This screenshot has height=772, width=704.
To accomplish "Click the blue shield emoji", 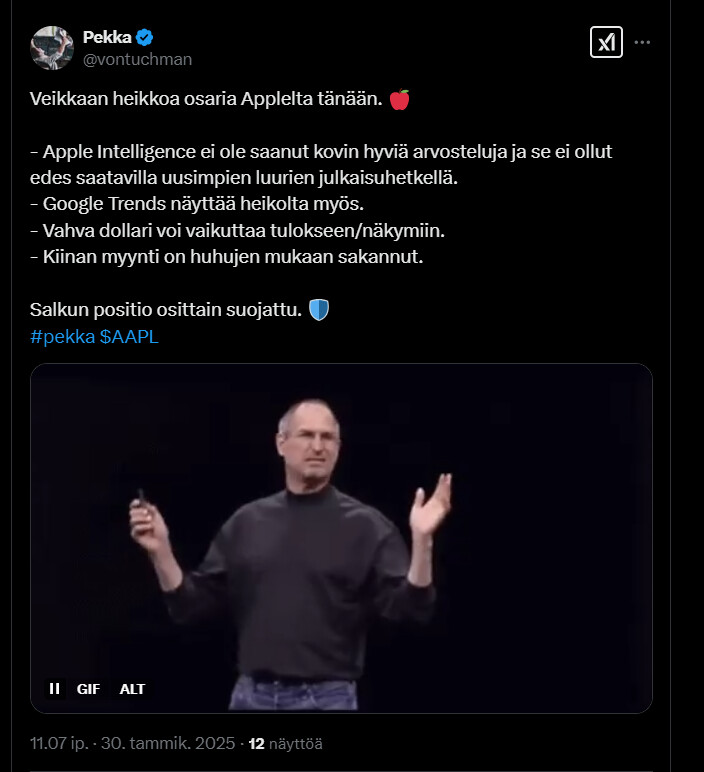I will (x=319, y=310).
